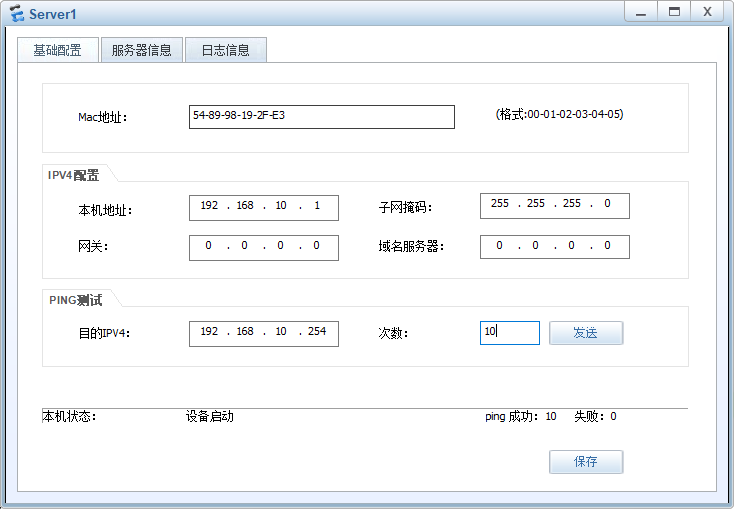Image resolution: width=734 pixels, height=509 pixels.
Task: Click the 设备启动 status text
Action: coord(210,416)
